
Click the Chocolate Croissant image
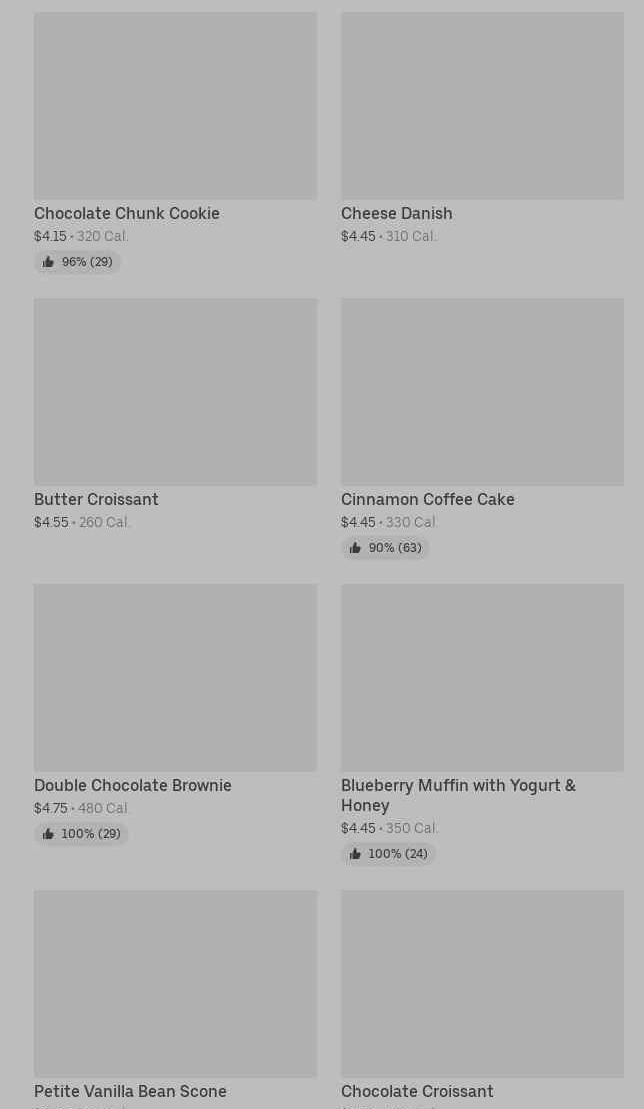point(482,984)
